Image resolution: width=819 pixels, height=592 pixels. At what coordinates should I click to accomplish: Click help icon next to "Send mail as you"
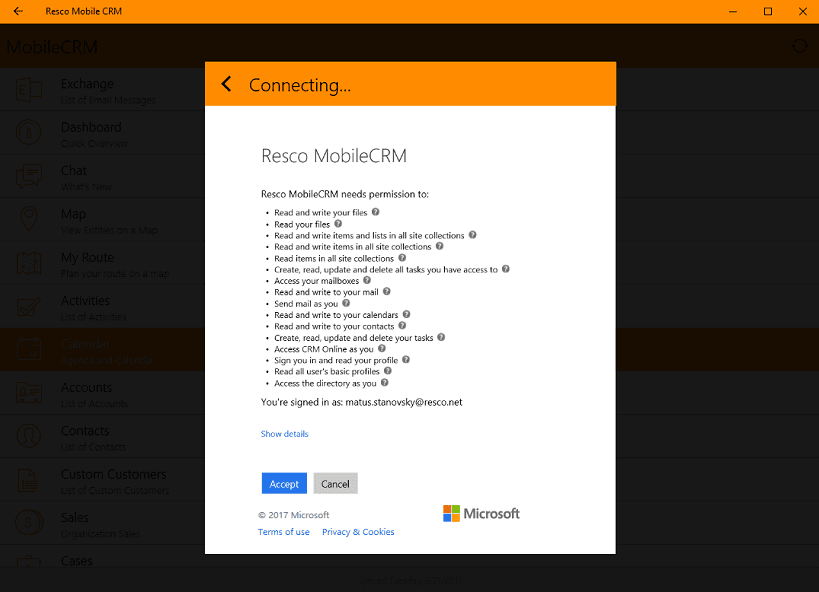click(x=346, y=303)
